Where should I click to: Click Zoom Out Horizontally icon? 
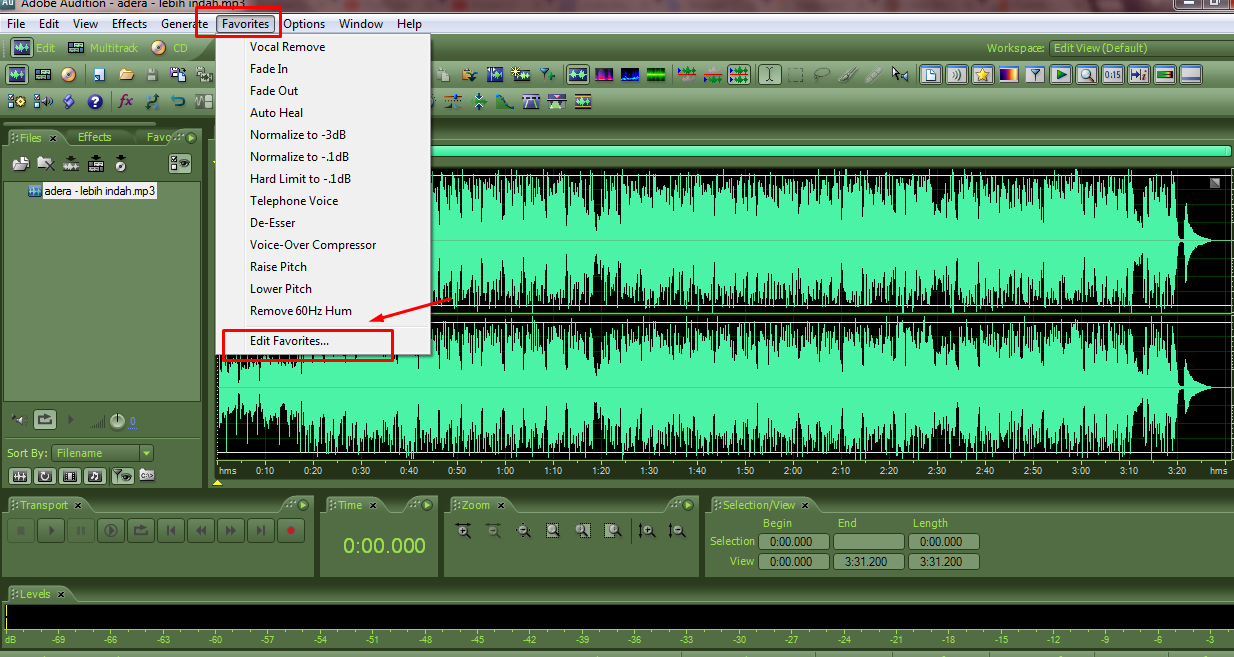[493, 531]
